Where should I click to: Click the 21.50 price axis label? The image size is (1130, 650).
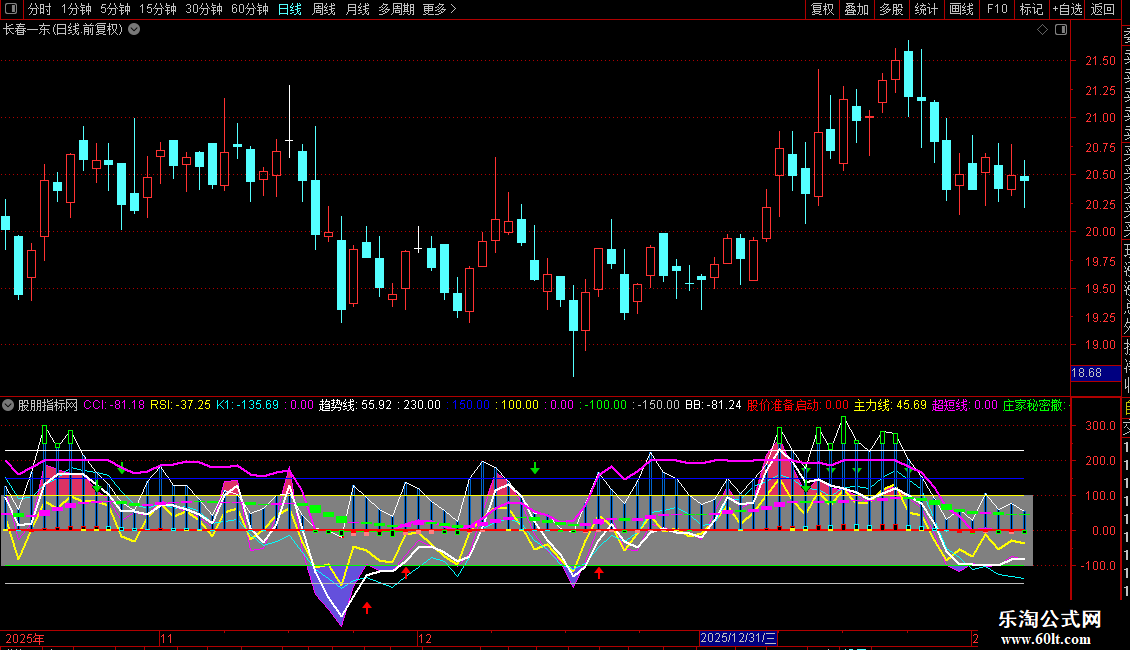pos(1100,61)
